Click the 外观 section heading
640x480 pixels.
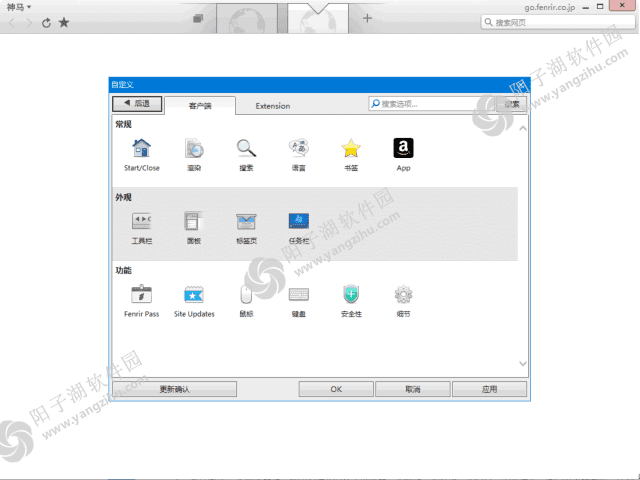coord(123,197)
